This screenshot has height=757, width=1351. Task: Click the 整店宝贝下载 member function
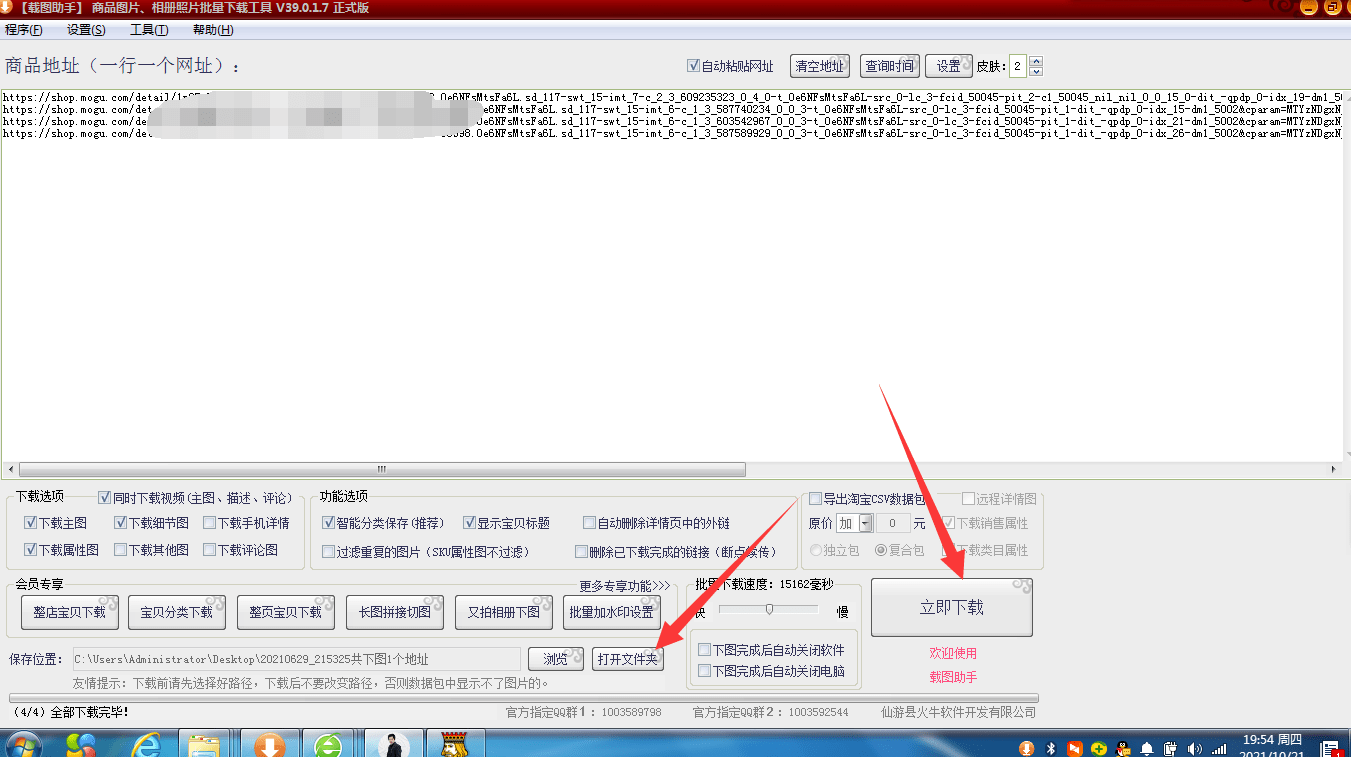point(69,612)
